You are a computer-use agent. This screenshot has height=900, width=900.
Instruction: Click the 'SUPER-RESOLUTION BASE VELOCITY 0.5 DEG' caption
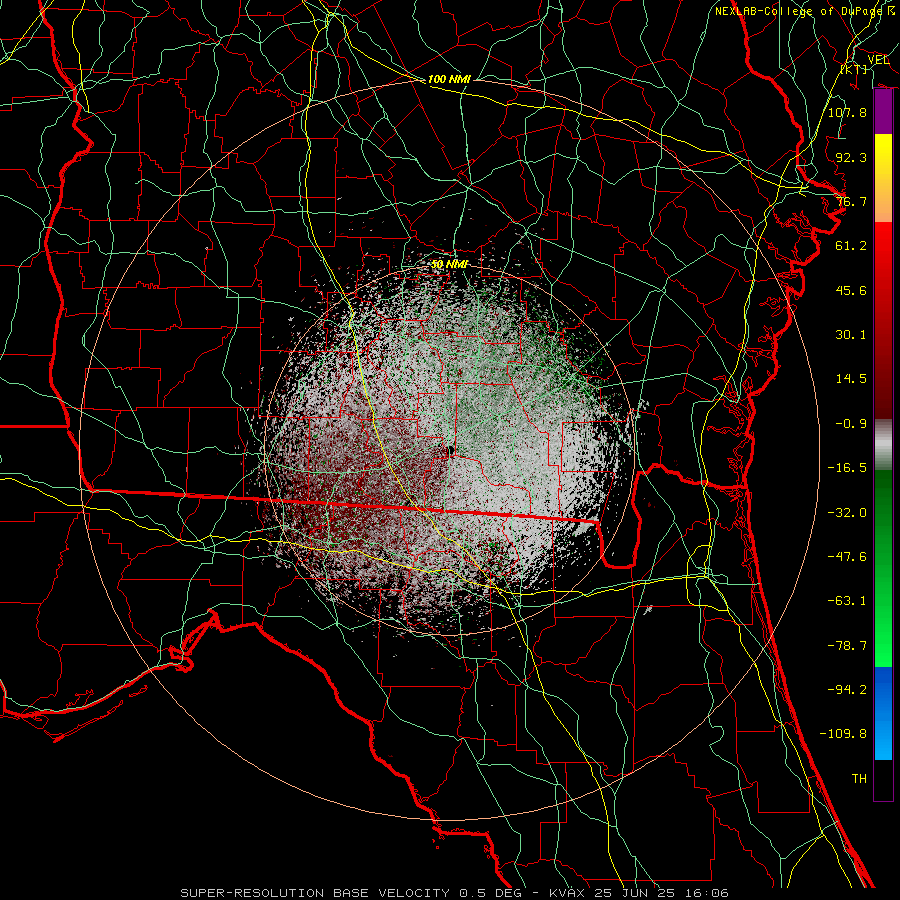pos(352,893)
